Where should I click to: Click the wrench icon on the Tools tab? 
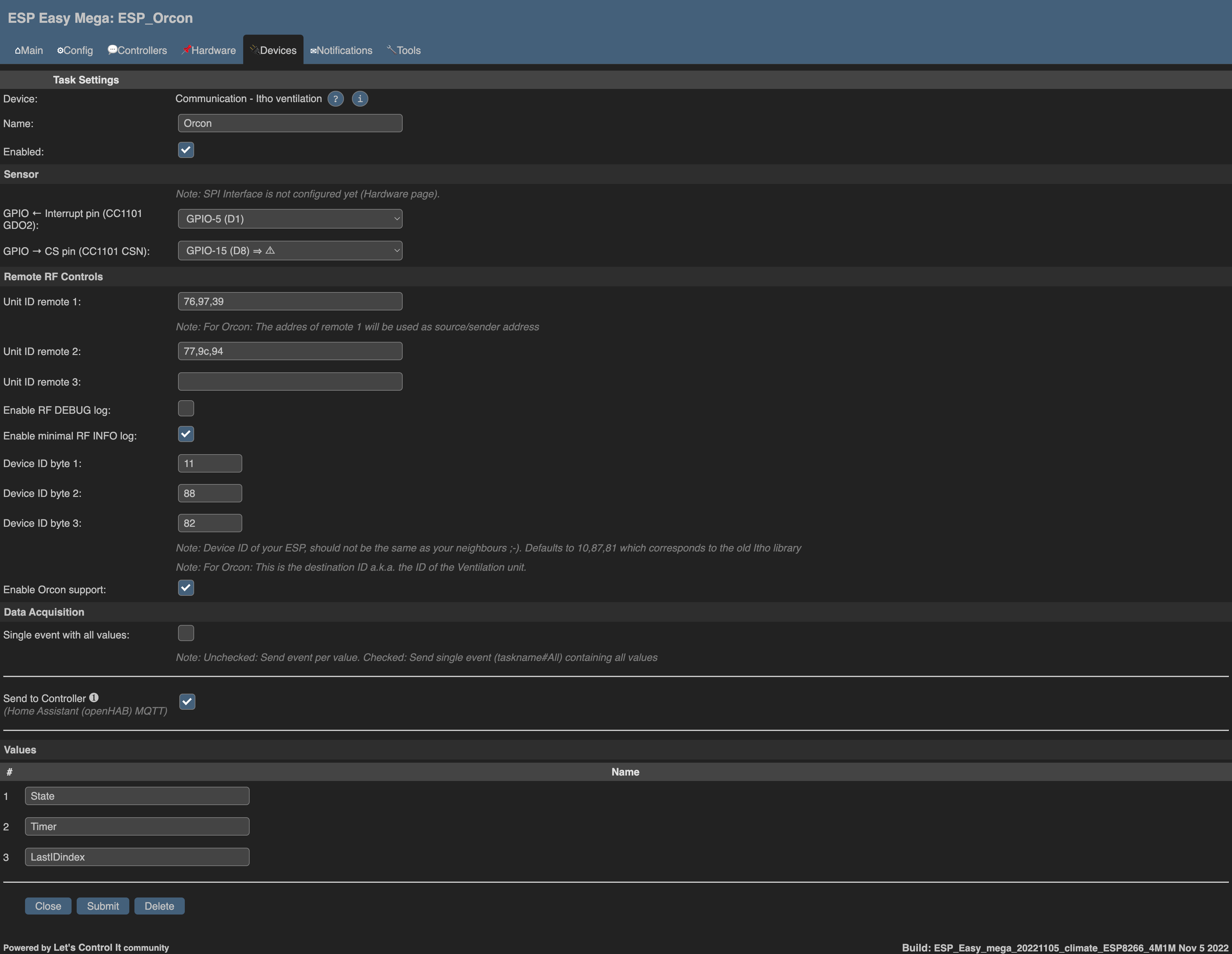[x=391, y=50]
